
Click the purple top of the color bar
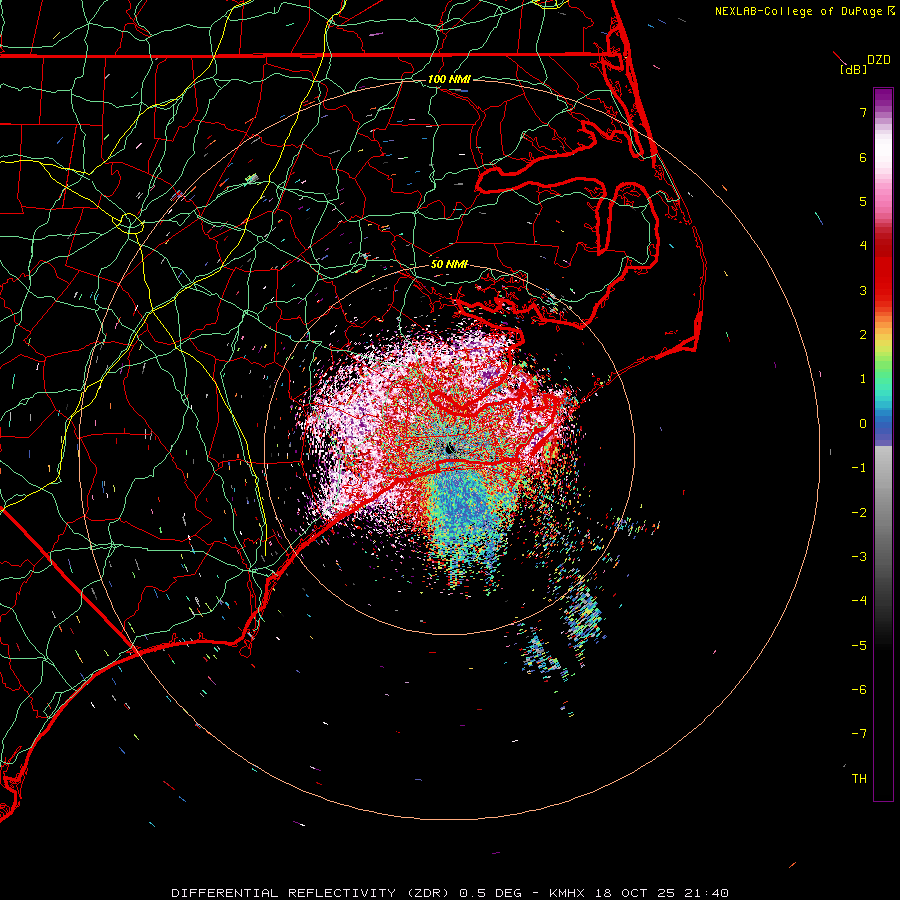[883, 98]
